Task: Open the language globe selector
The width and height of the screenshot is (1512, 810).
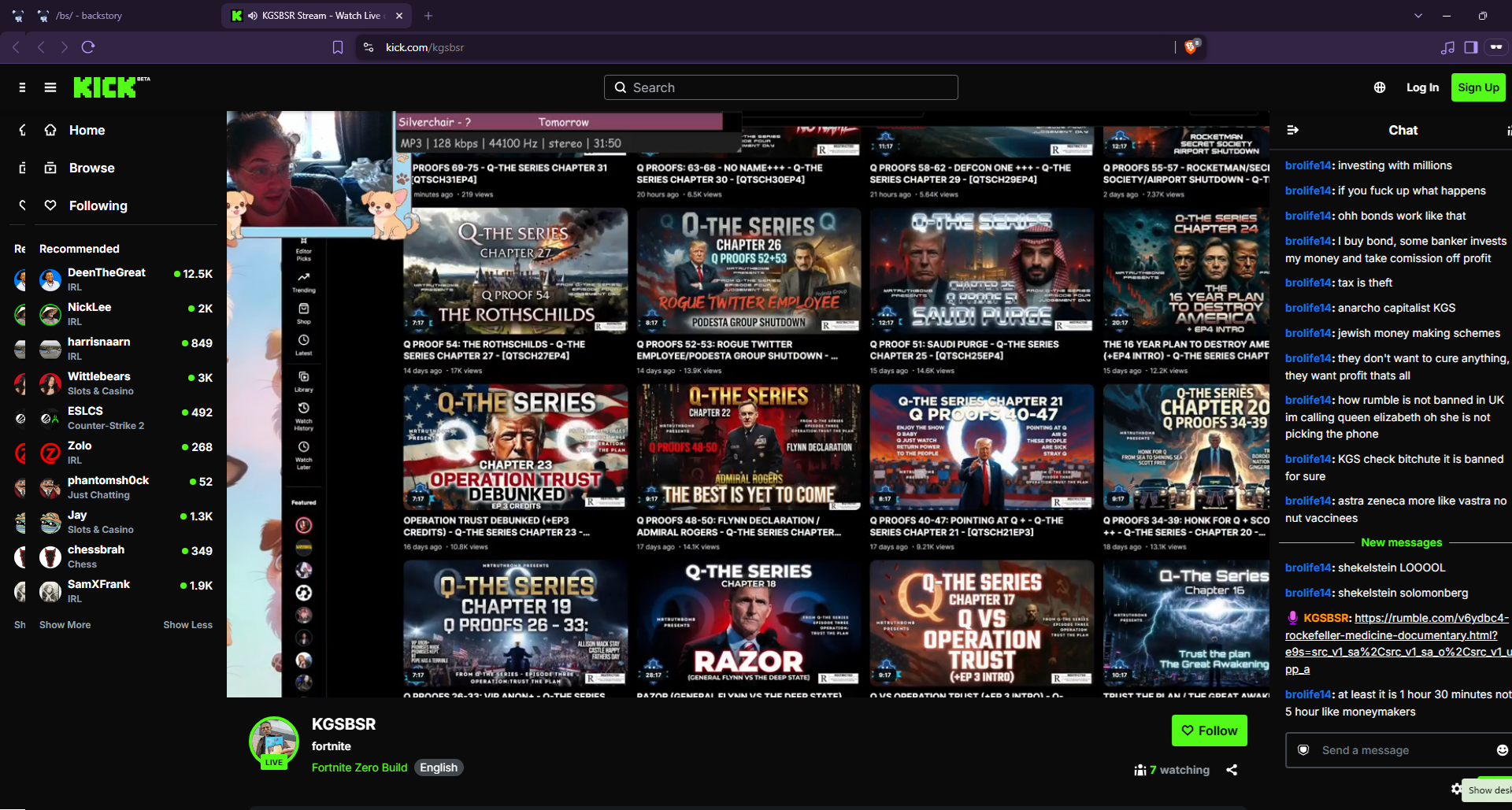Action: [x=1380, y=87]
